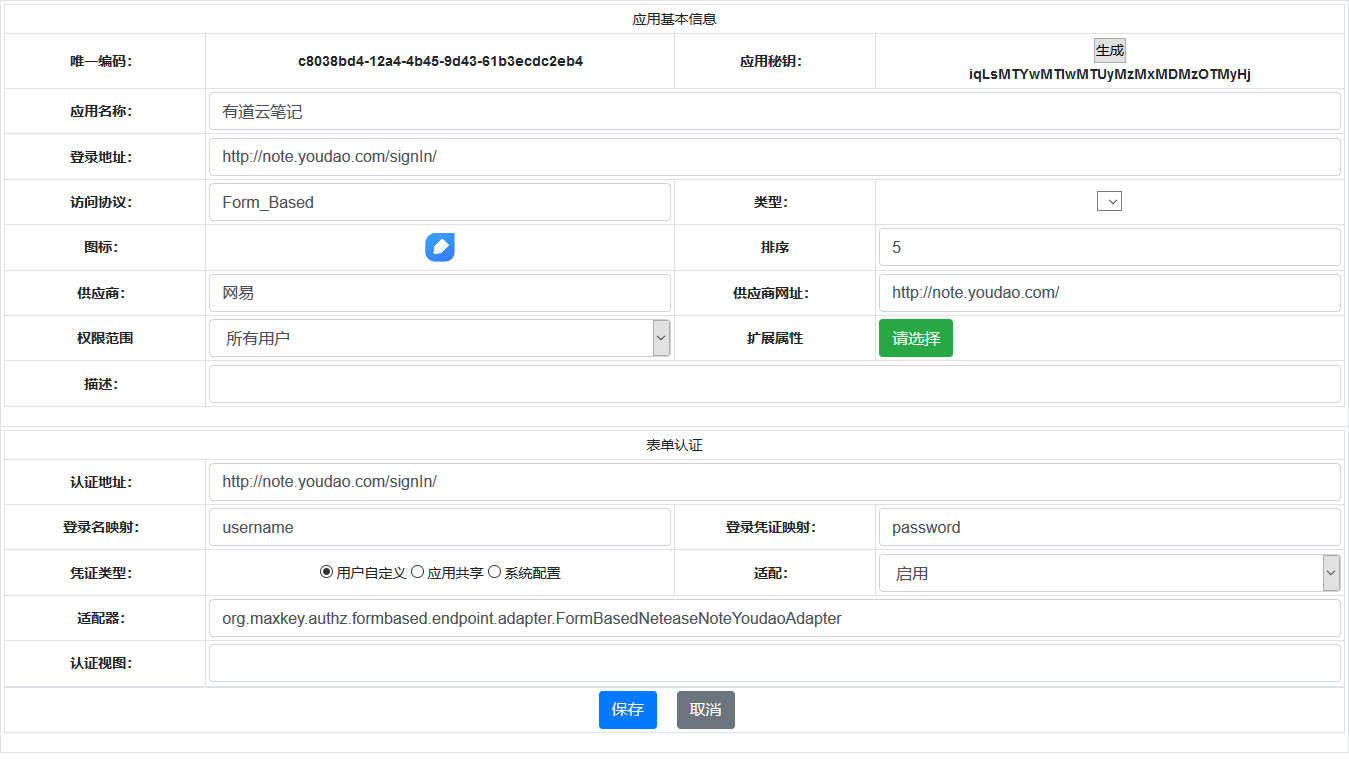
Task: Click the 访问协议 Form_Based field
Action: tap(439, 202)
